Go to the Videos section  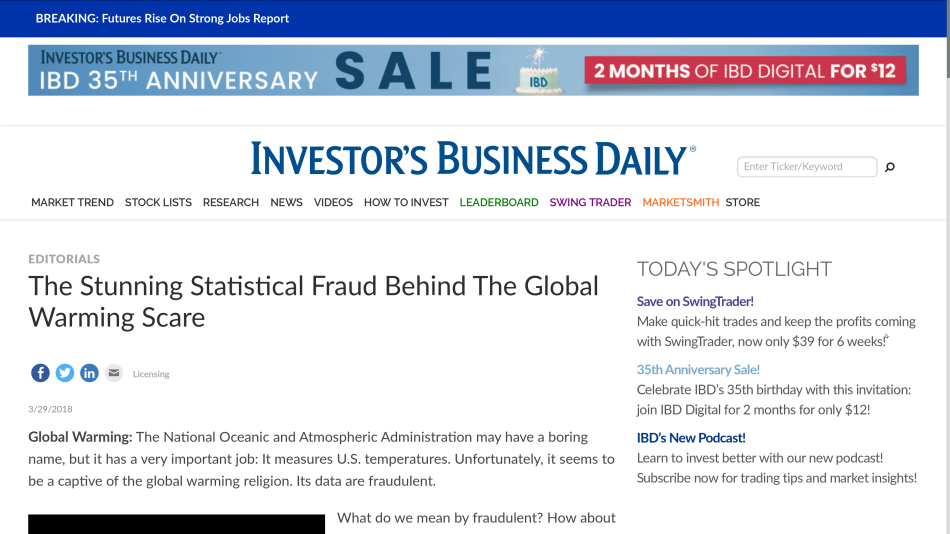pyautogui.click(x=333, y=202)
